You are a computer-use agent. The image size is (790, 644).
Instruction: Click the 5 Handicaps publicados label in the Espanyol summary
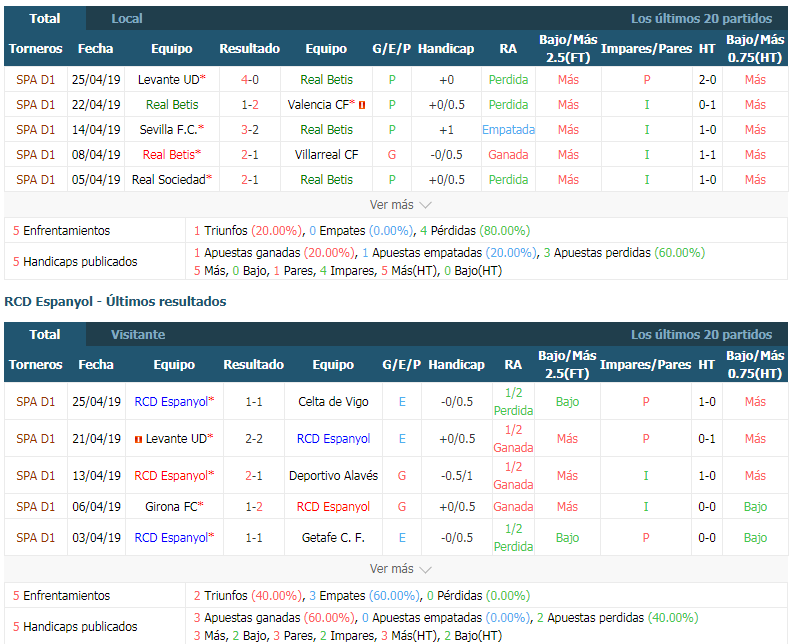pyautogui.click(x=75, y=626)
